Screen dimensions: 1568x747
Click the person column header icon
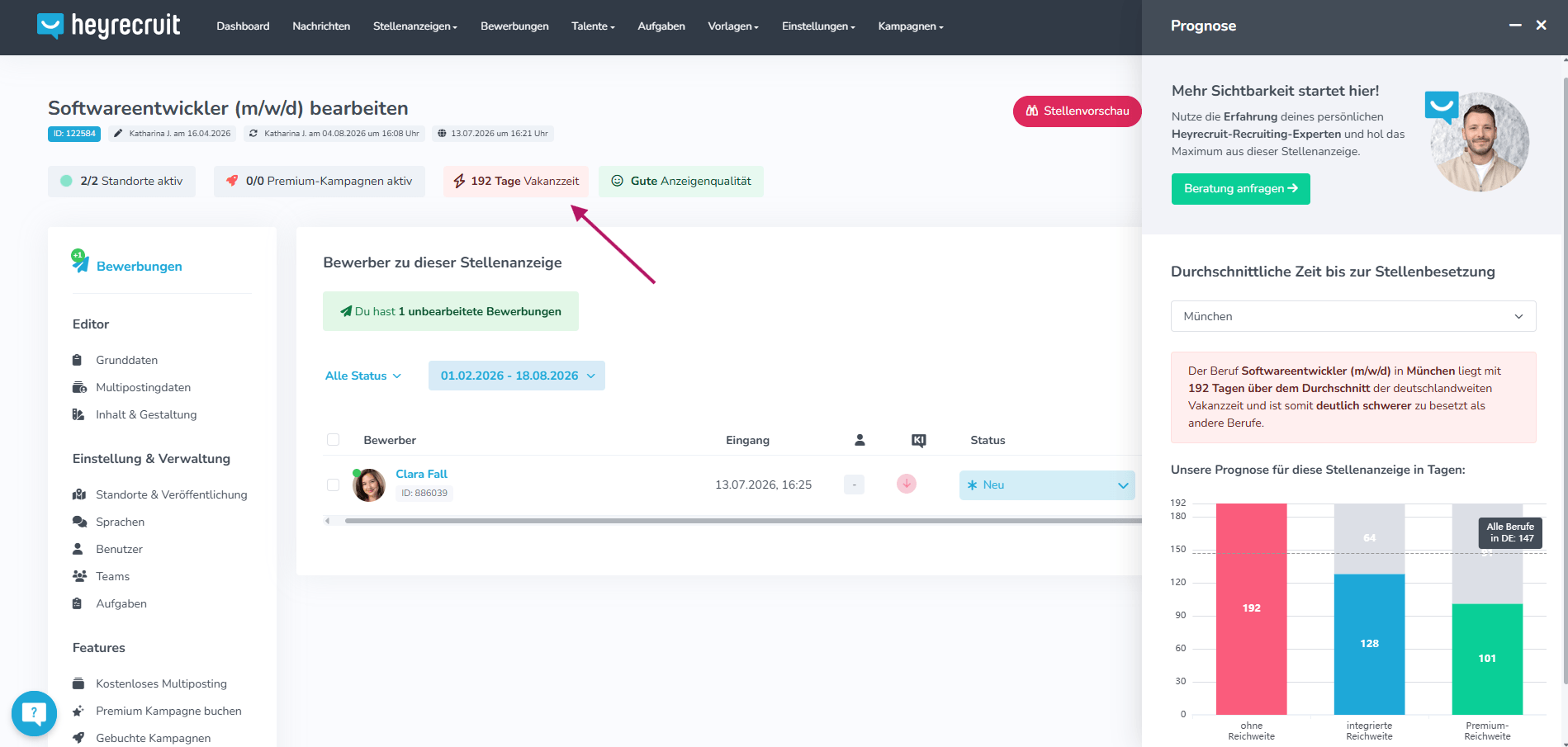[x=860, y=440]
